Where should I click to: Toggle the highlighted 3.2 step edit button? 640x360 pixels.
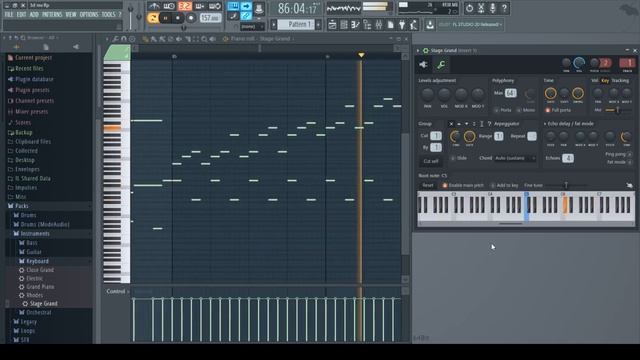point(184,6)
